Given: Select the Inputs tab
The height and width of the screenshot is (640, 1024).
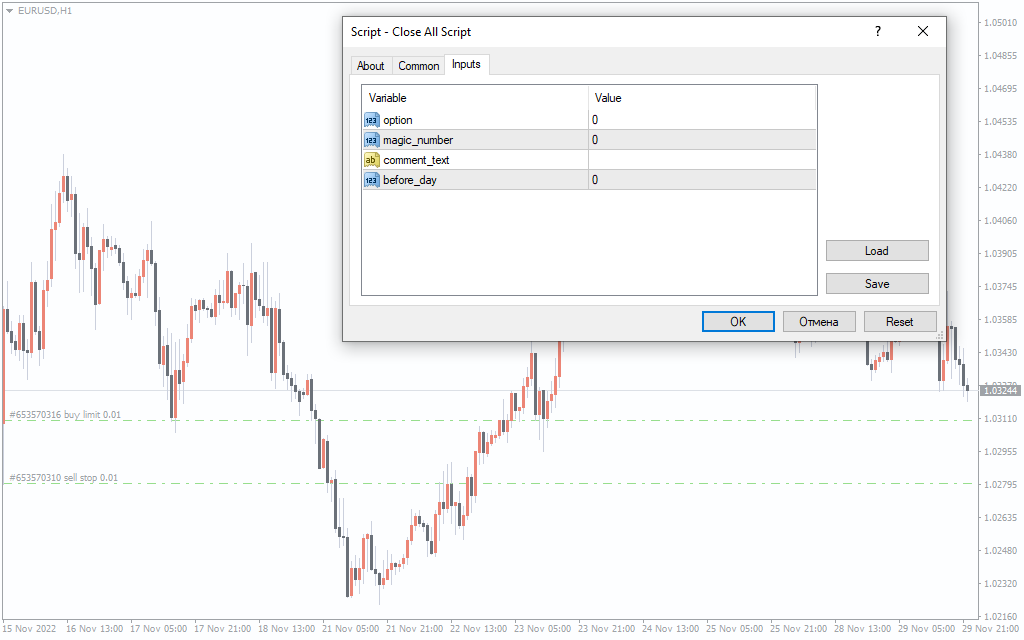Looking at the screenshot, I should point(466,65).
